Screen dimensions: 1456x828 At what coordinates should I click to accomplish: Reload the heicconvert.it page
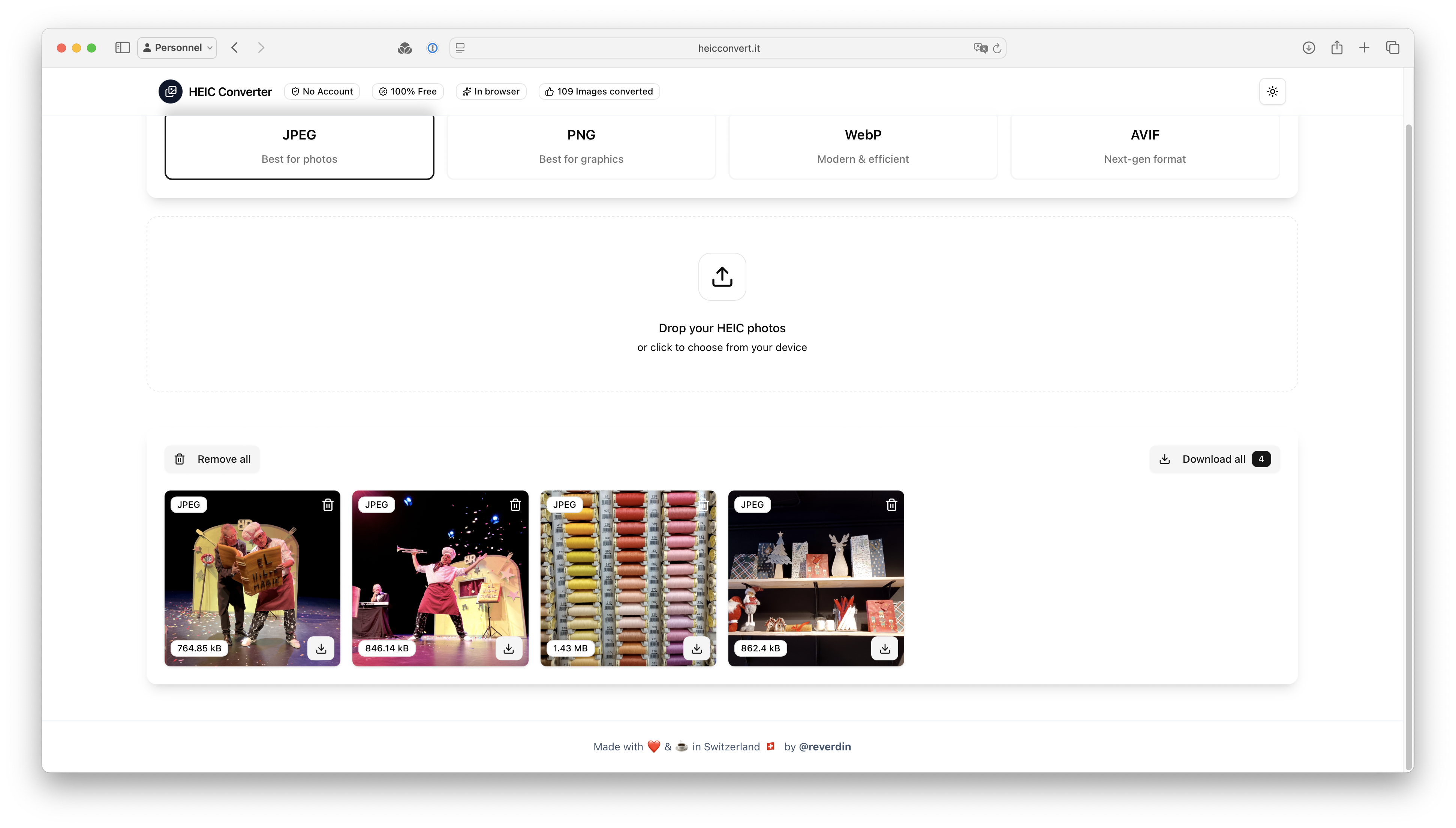[x=998, y=48]
